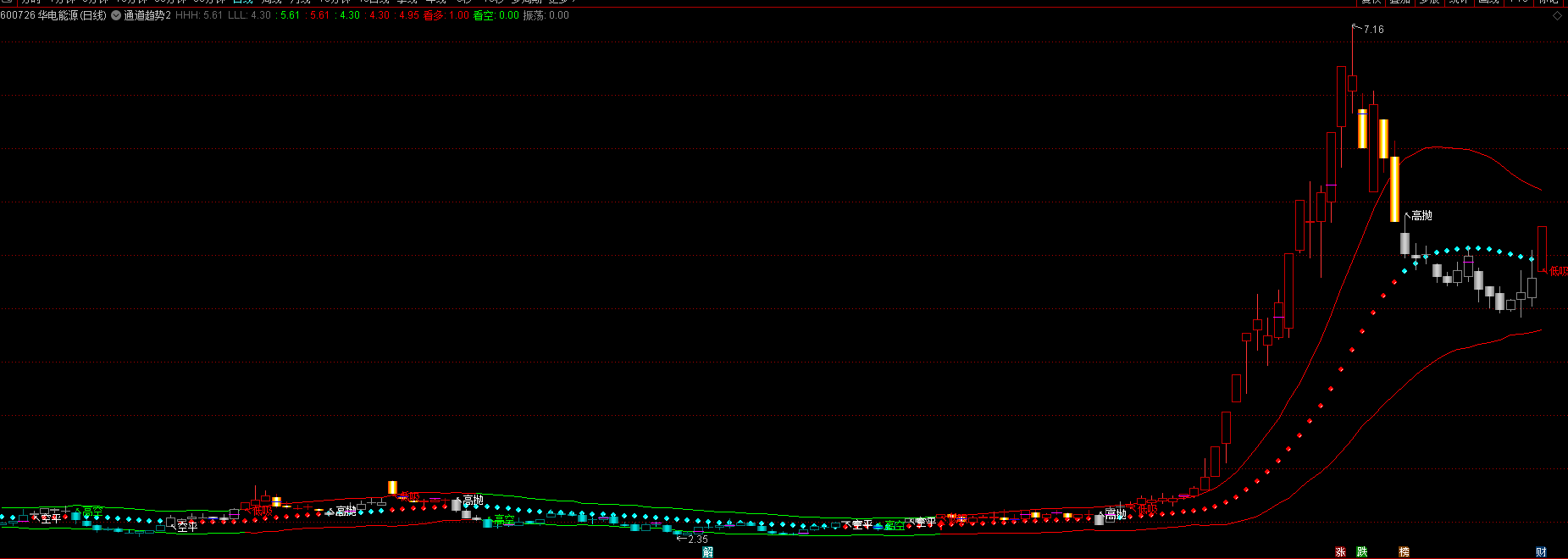Open the indicator dropdown beside 华电能源
1568x559 pixels.
(116, 15)
